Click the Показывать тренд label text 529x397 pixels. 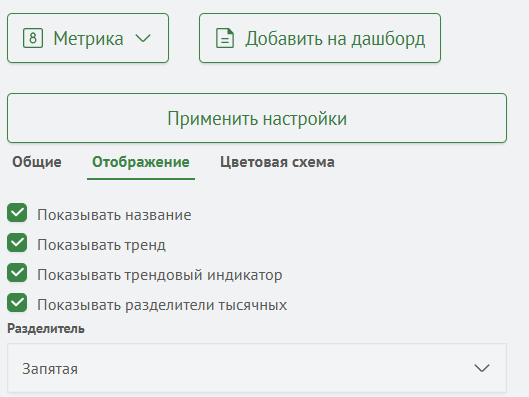[102, 245]
